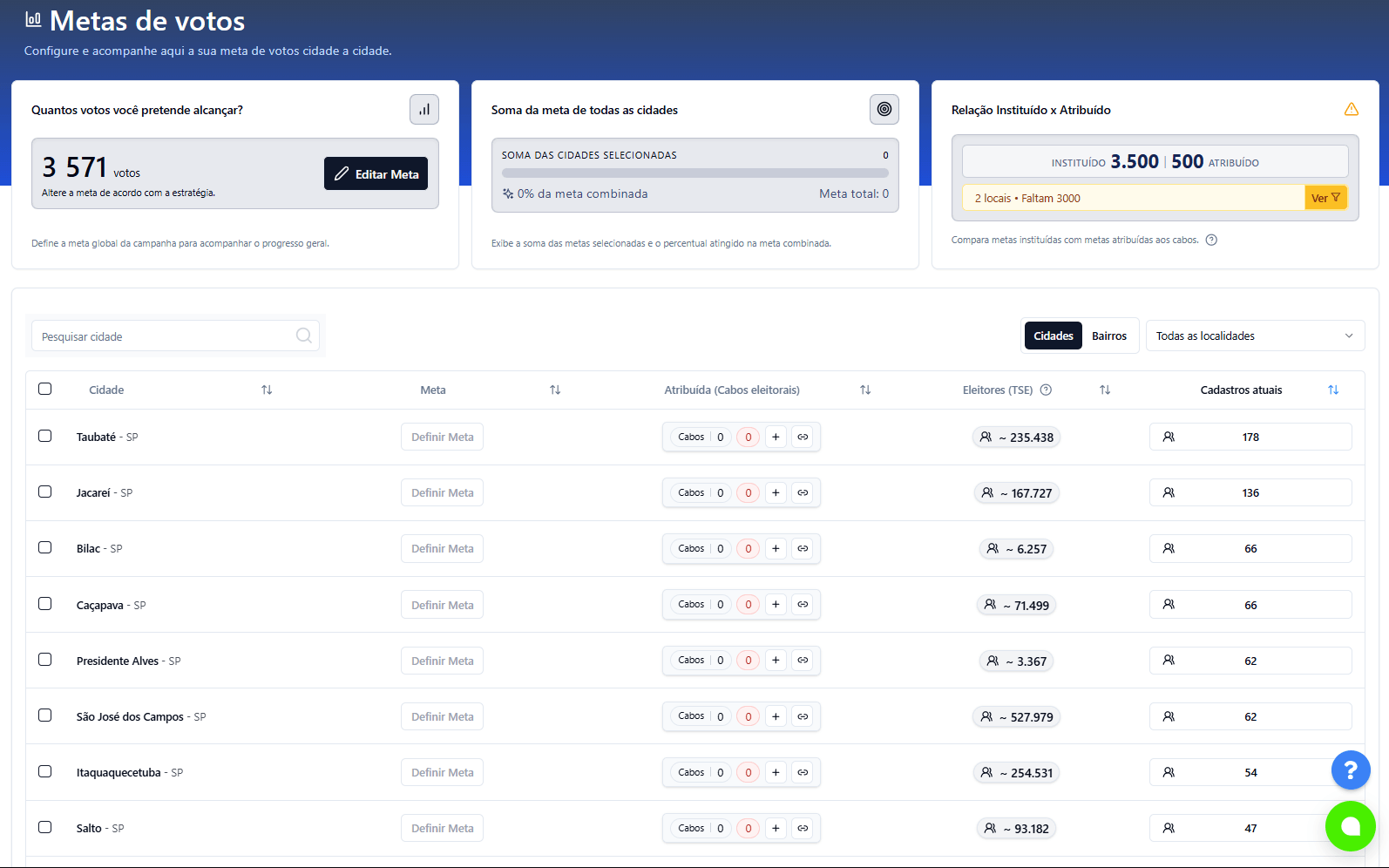Open the help circle next to metas atribuídas text
1389x868 pixels.
(1211, 241)
